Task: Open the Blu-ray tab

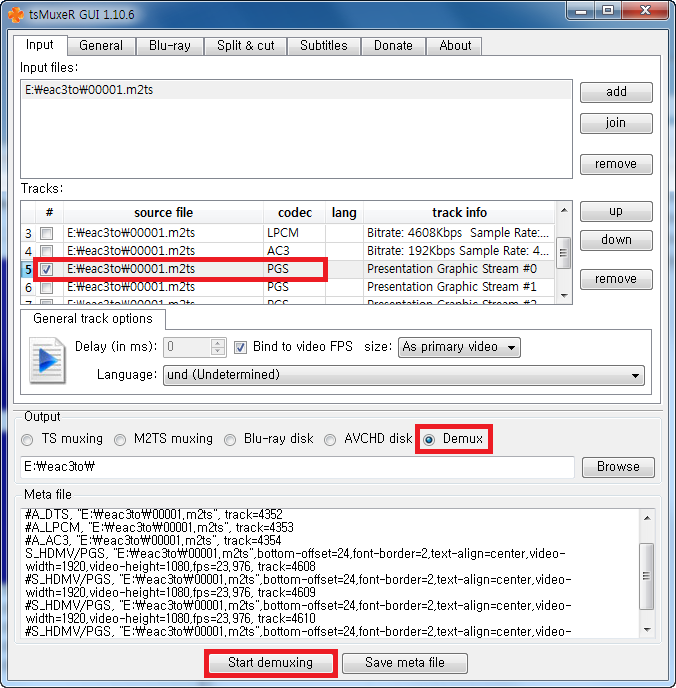Action: click(x=170, y=46)
